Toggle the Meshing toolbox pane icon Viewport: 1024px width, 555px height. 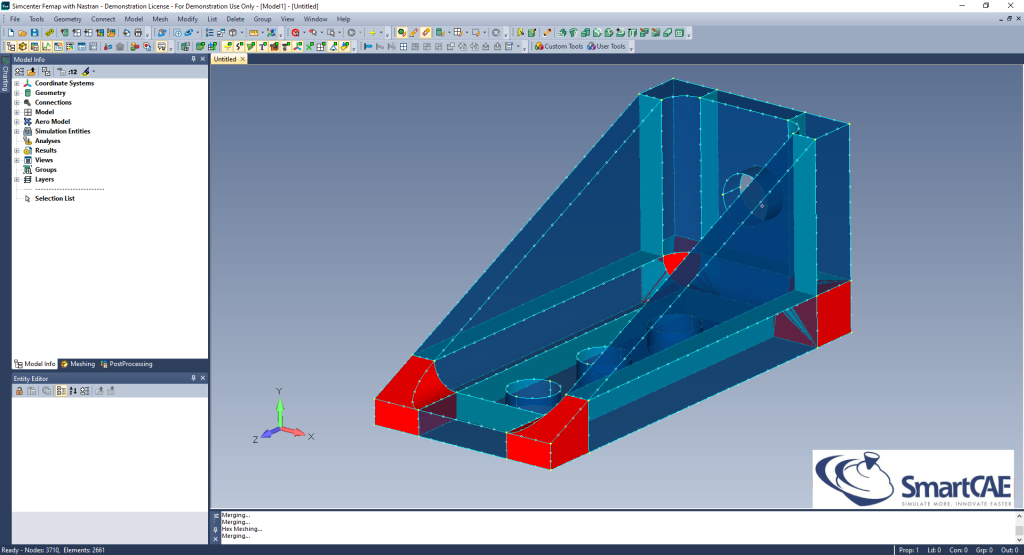click(x=23, y=46)
